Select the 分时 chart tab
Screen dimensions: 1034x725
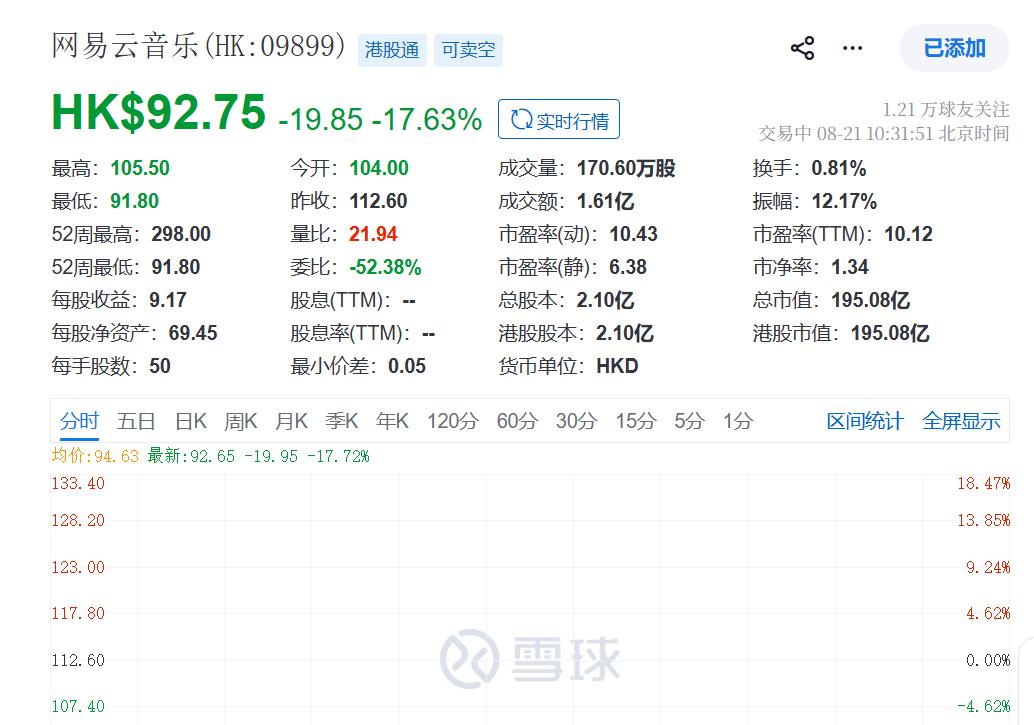tap(79, 421)
